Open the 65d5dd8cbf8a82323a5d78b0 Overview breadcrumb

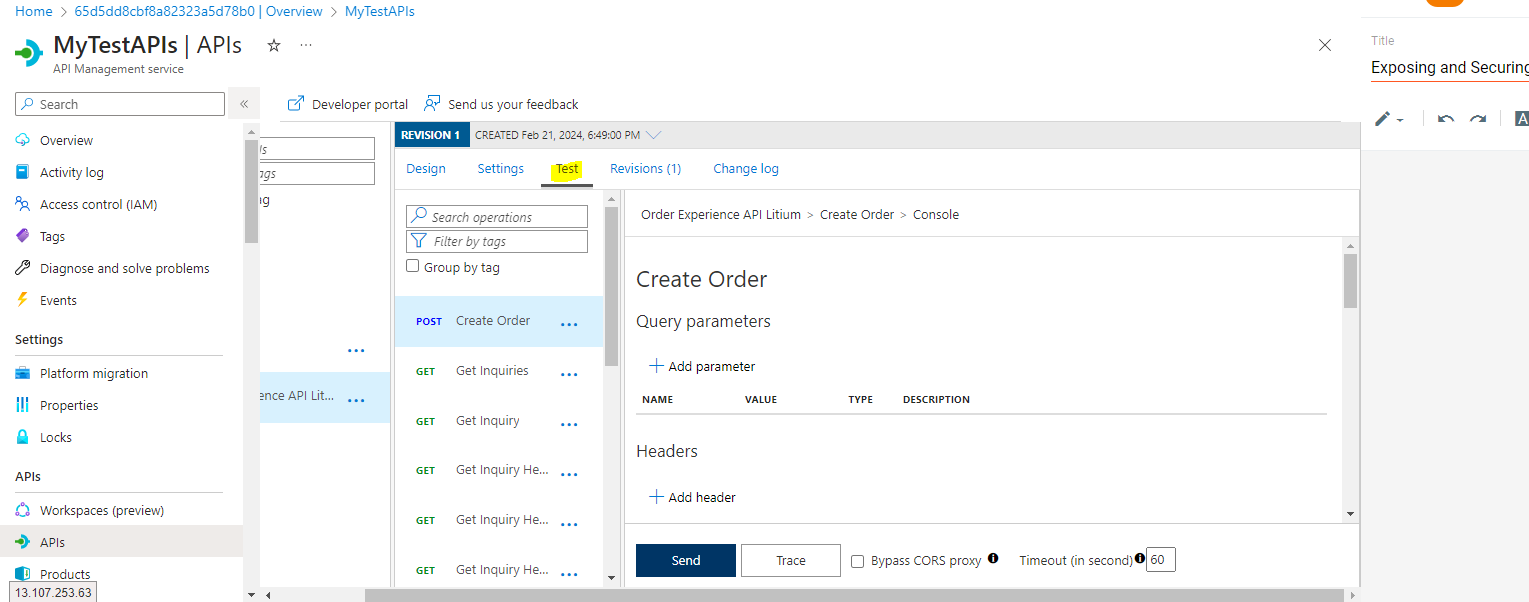coord(199,12)
